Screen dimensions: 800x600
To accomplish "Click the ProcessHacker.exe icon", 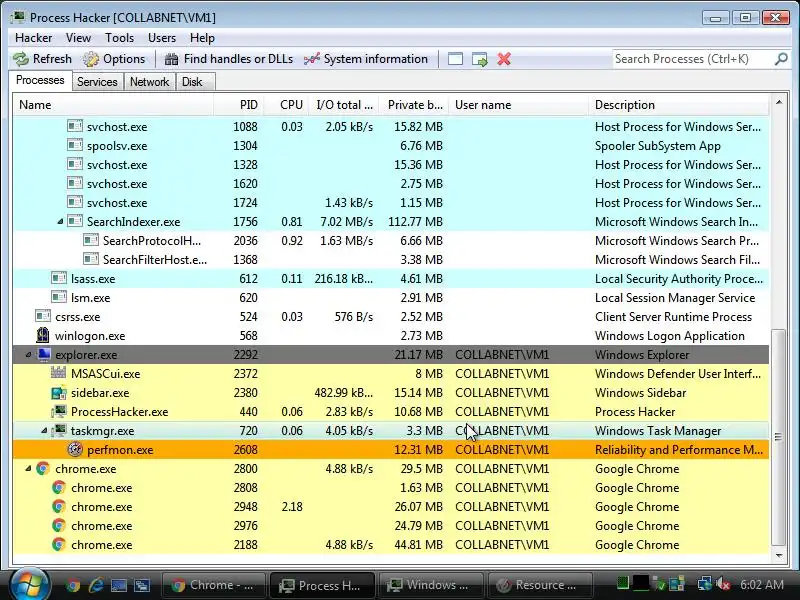I will pos(59,412).
